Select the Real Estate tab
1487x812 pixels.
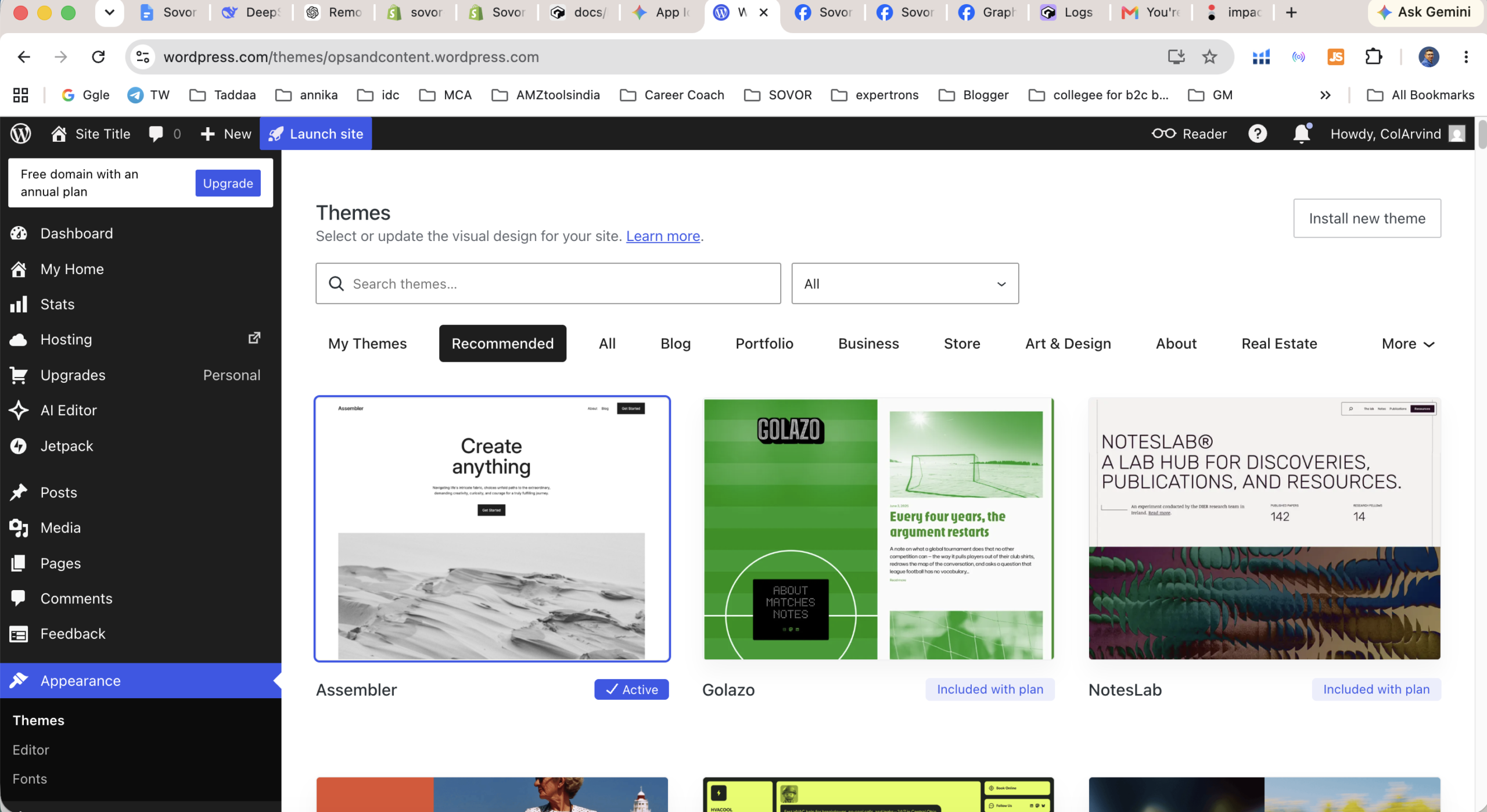click(x=1279, y=343)
